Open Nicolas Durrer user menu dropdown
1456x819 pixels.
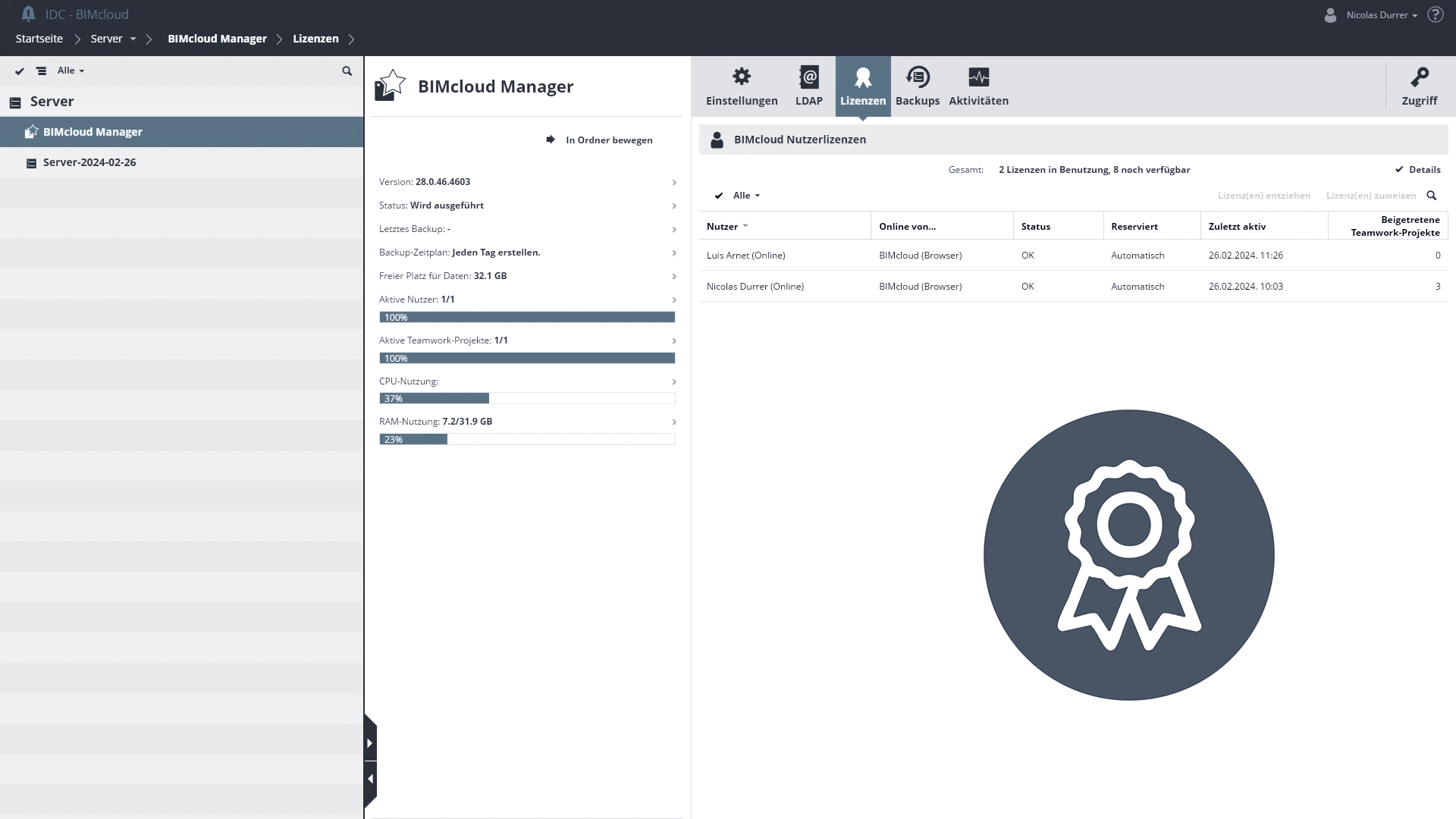(x=1382, y=15)
